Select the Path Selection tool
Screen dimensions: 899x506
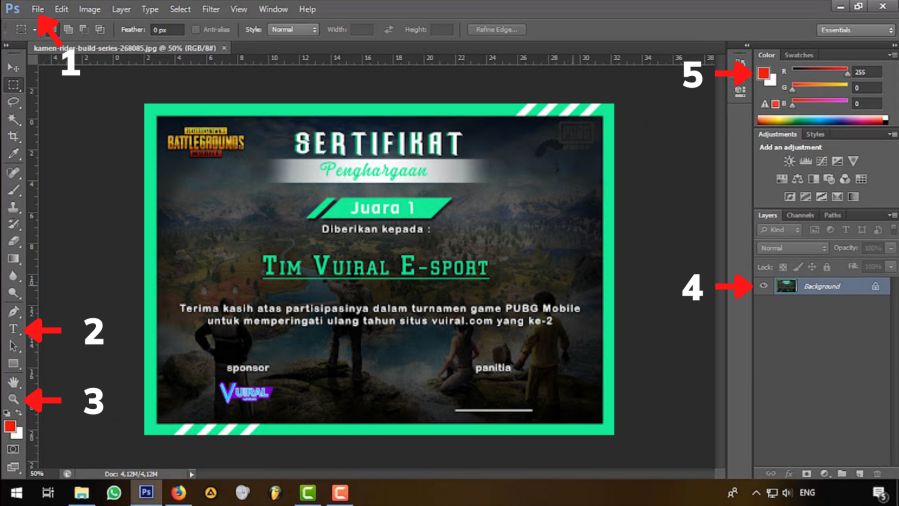pyautogui.click(x=13, y=346)
